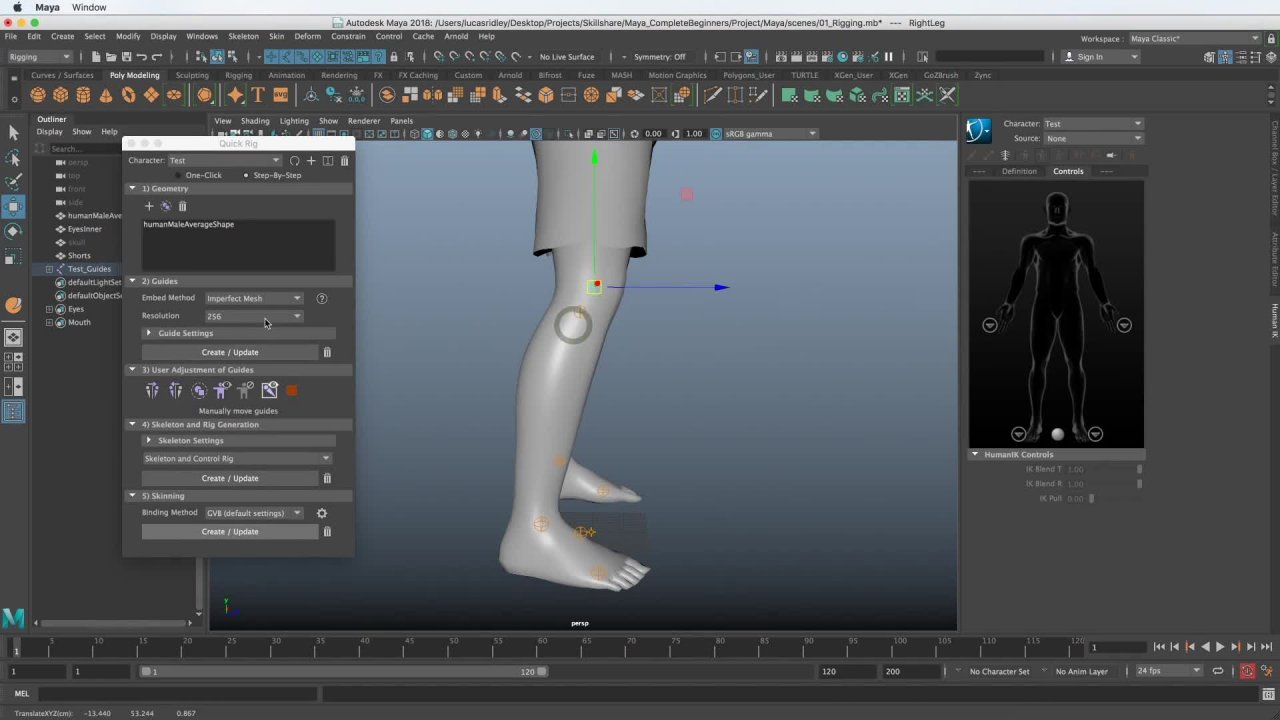Switch to the Rigging shelf tab
Screen dimensions: 1280x720
tap(238, 75)
